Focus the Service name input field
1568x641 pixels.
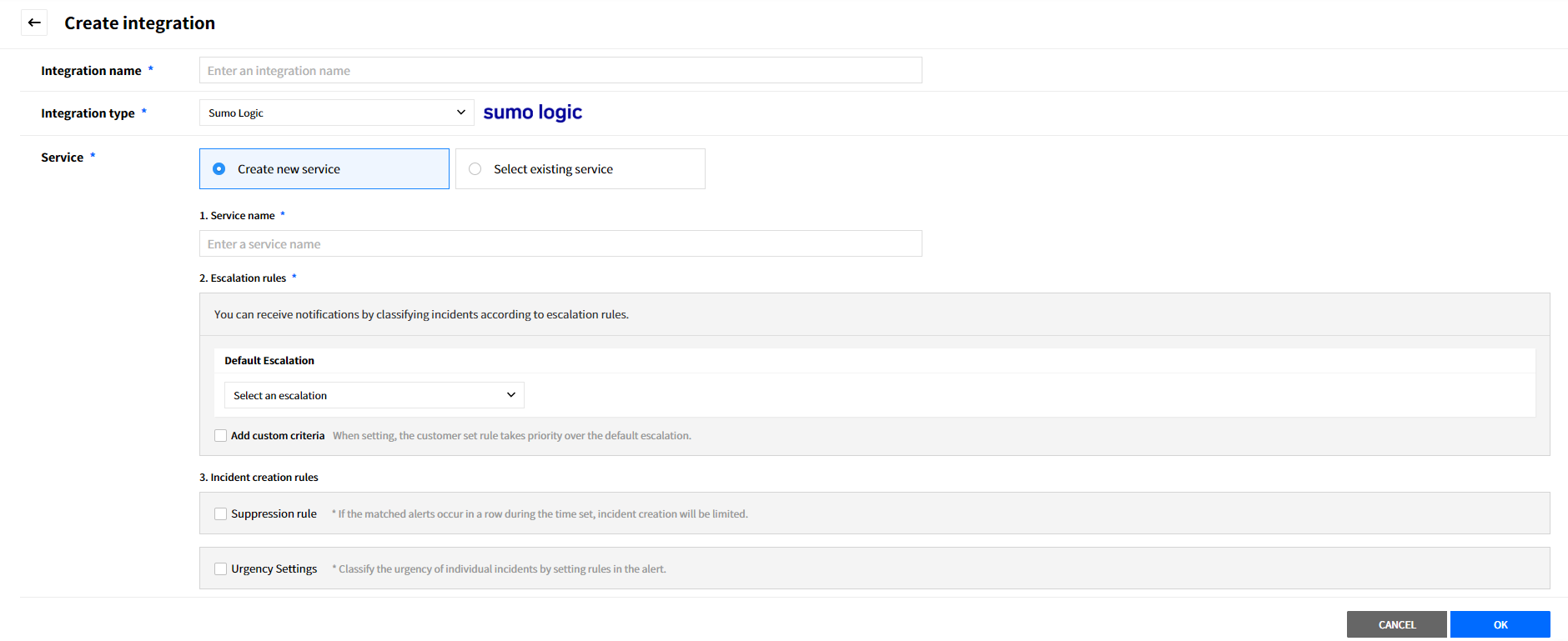[x=560, y=244]
